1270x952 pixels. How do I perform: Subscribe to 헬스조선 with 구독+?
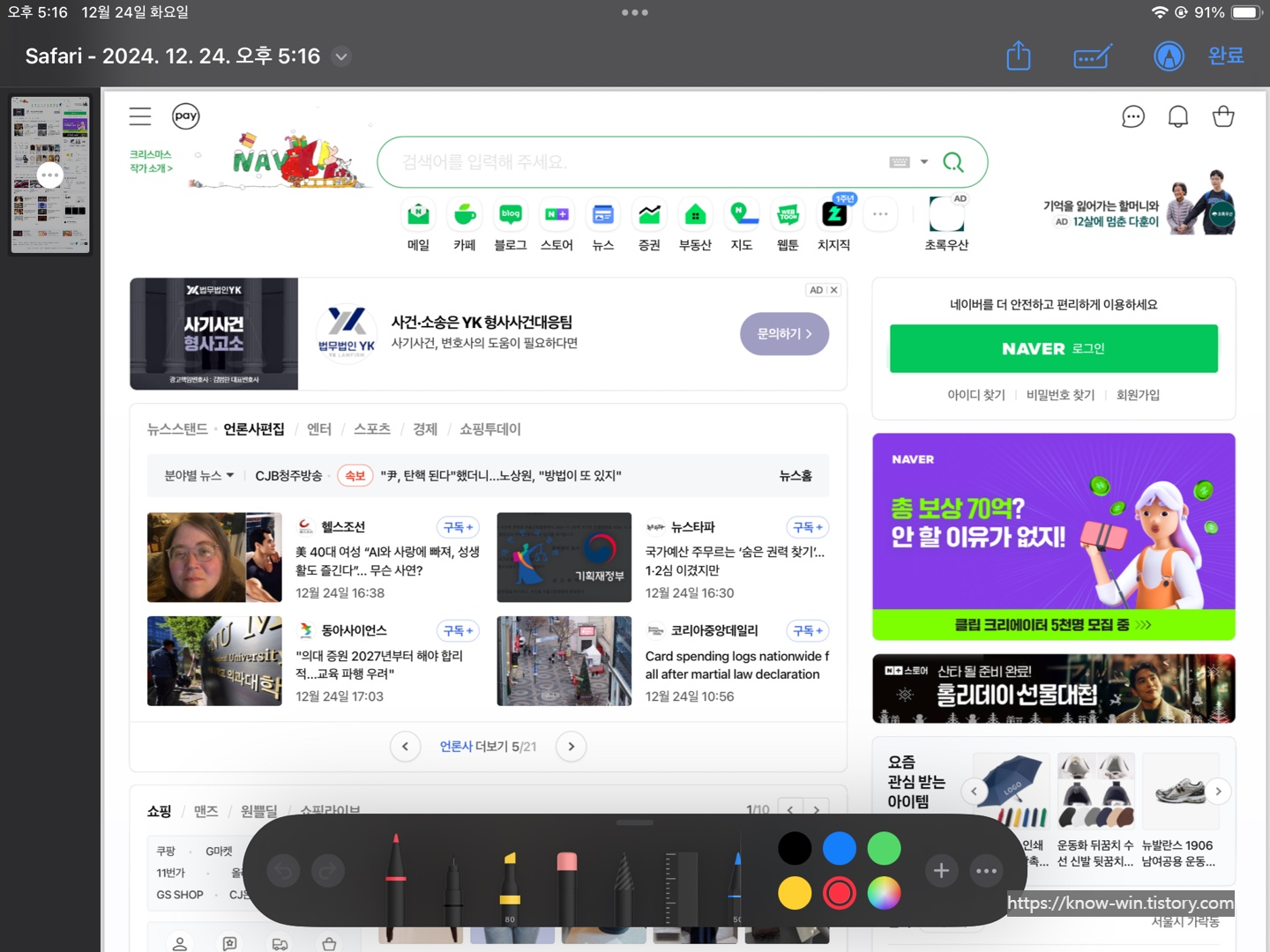click(x=459, y=527)
